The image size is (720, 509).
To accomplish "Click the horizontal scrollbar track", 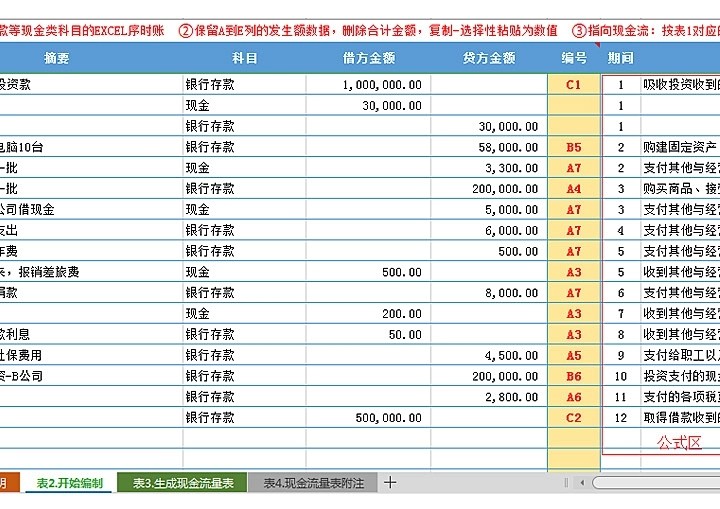I will click(657, 482).
